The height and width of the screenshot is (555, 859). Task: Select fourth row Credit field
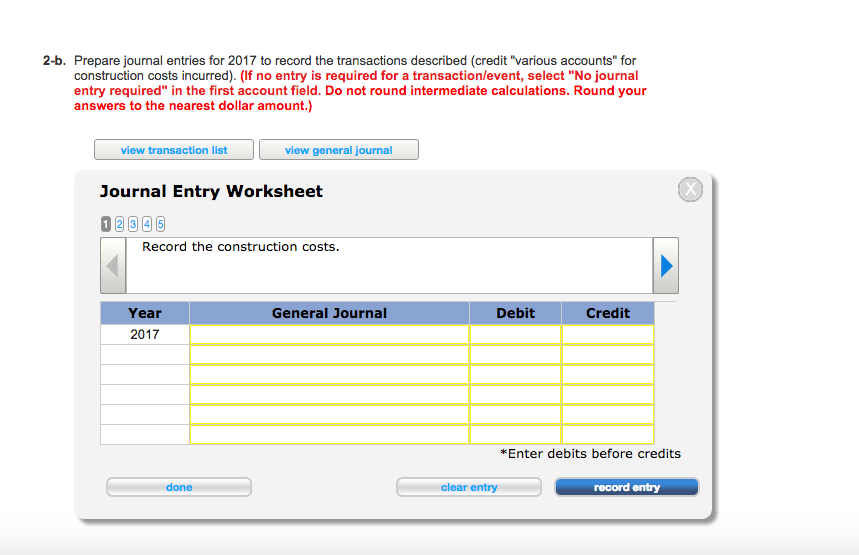pos(608,394)
